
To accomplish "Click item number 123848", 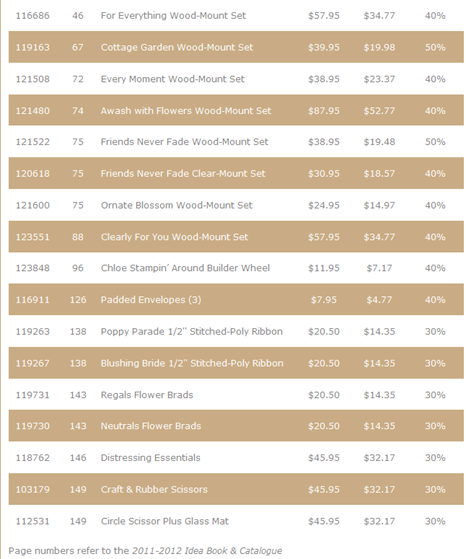I will (32, 268).
